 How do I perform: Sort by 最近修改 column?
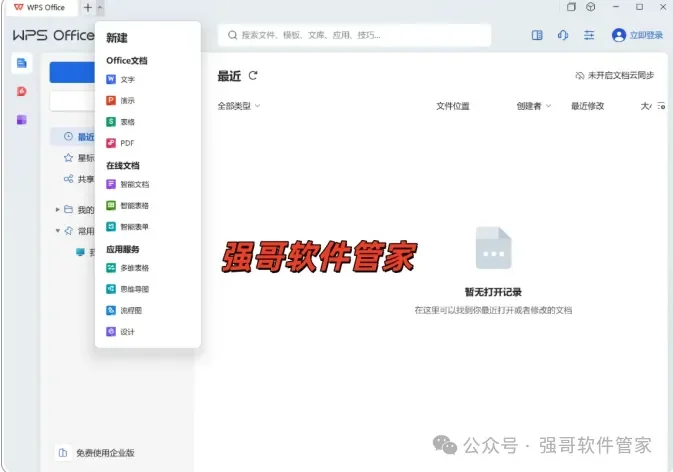tap(587, 106)
